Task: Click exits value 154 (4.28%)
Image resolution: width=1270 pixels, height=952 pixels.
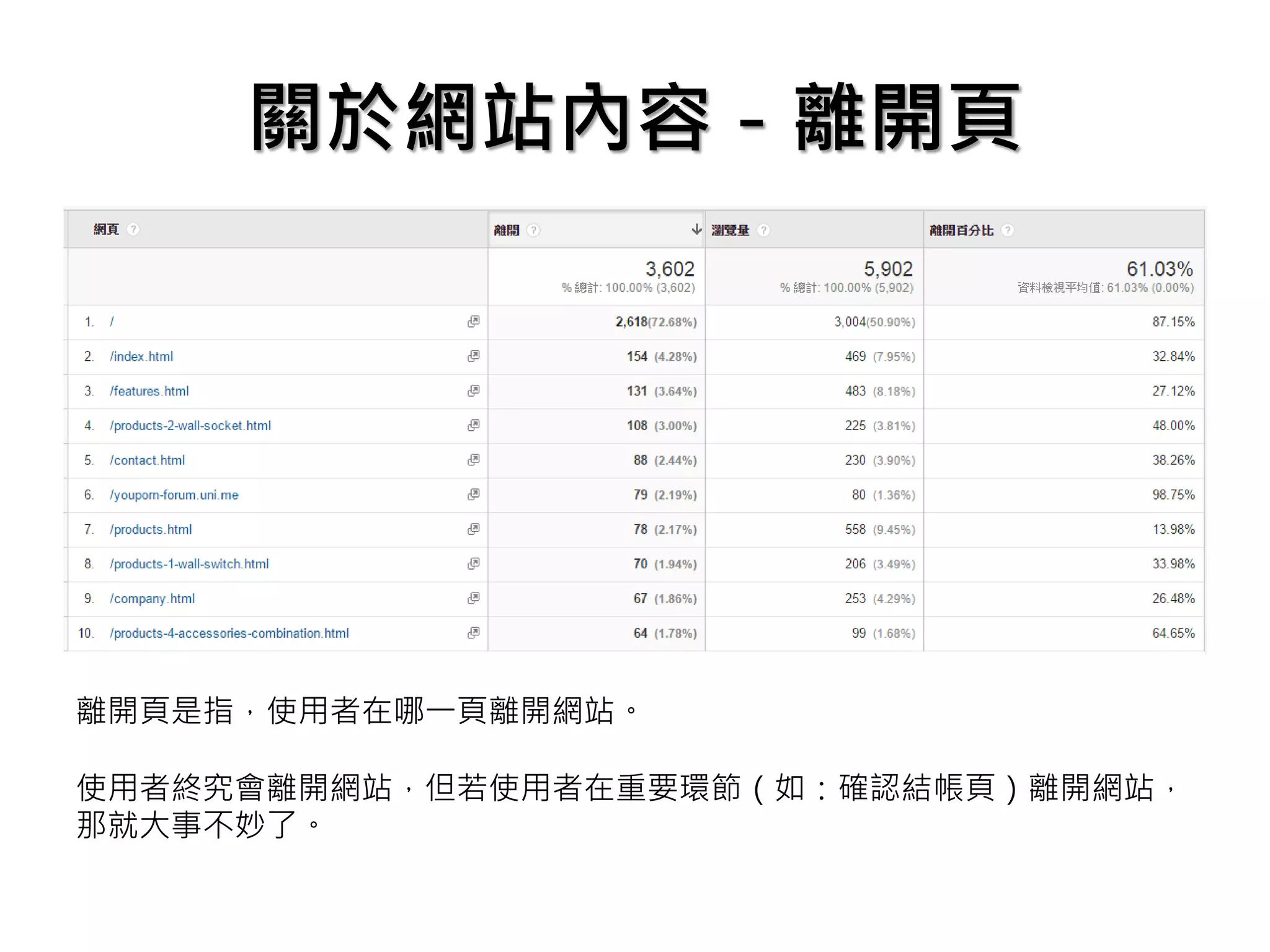Action: tap(662, 356)
